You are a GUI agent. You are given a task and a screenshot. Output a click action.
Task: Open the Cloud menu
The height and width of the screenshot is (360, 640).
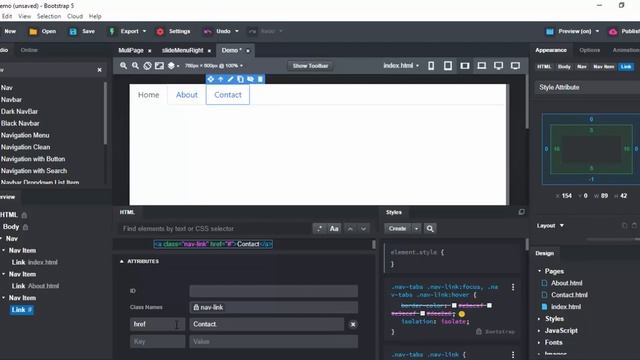click(x=75, y=16)
